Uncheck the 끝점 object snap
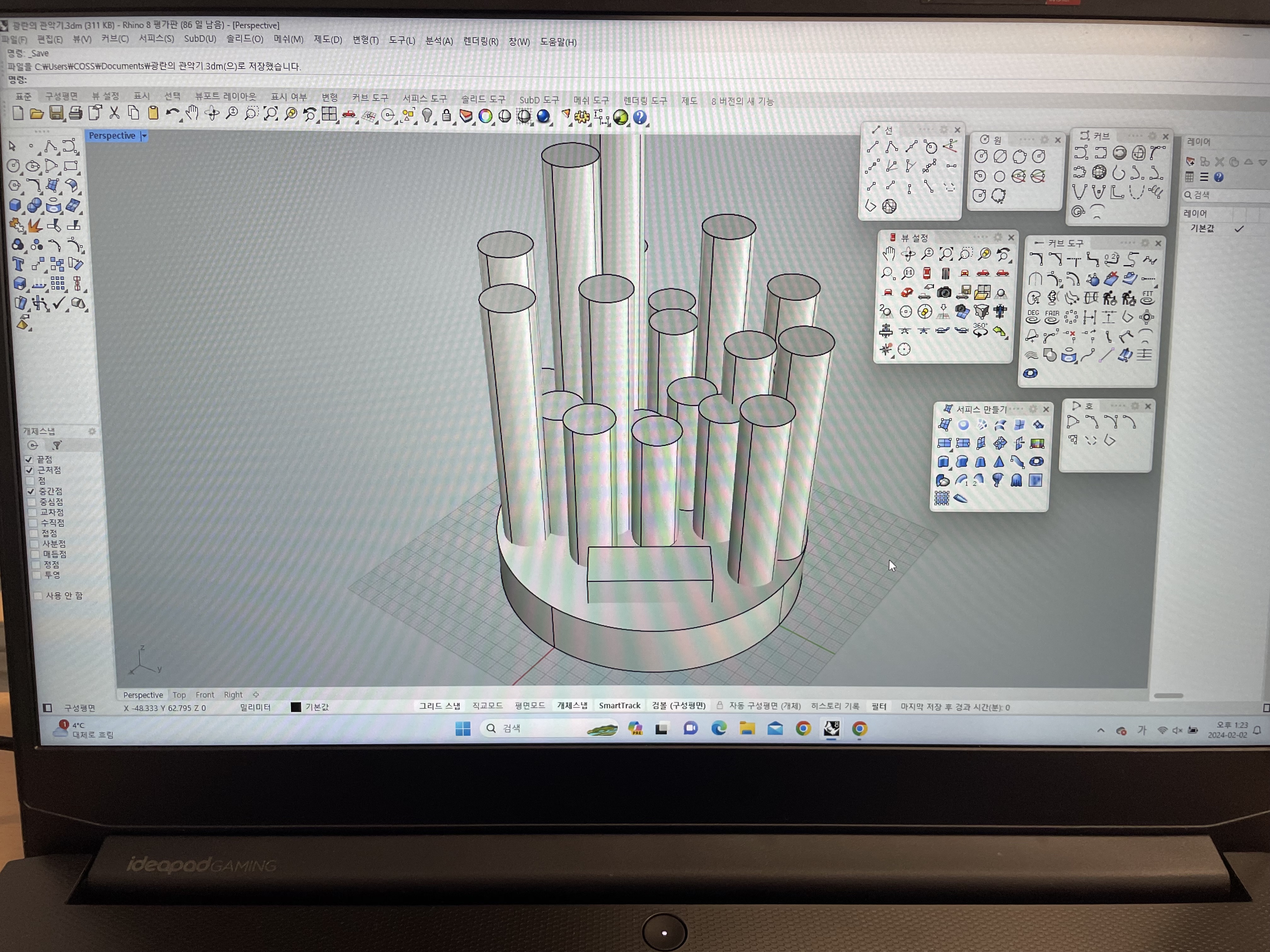1270x952 pixels. pyautogui.click(x=29, y=460)
